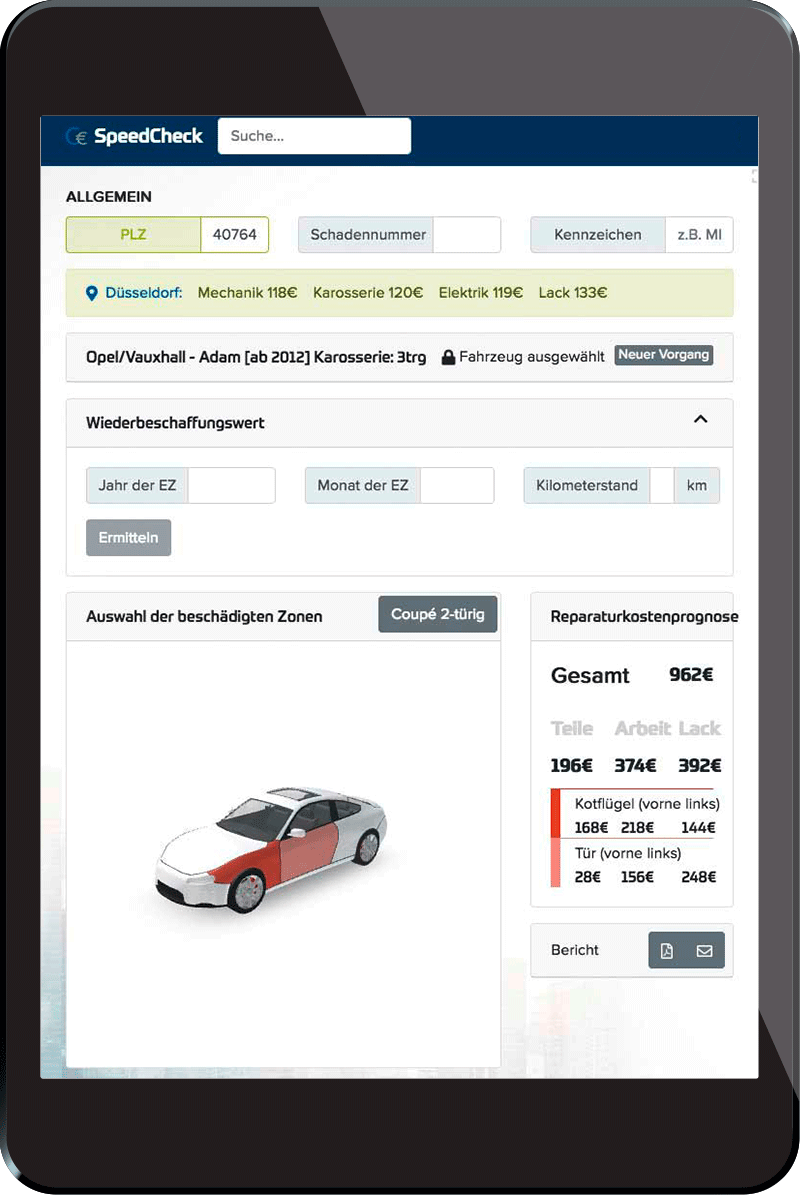Collapse the Wiederbeschaffungswert panel
This screenshot has width=800, height=1195.
pyautogui.click(x=701, y=419)
